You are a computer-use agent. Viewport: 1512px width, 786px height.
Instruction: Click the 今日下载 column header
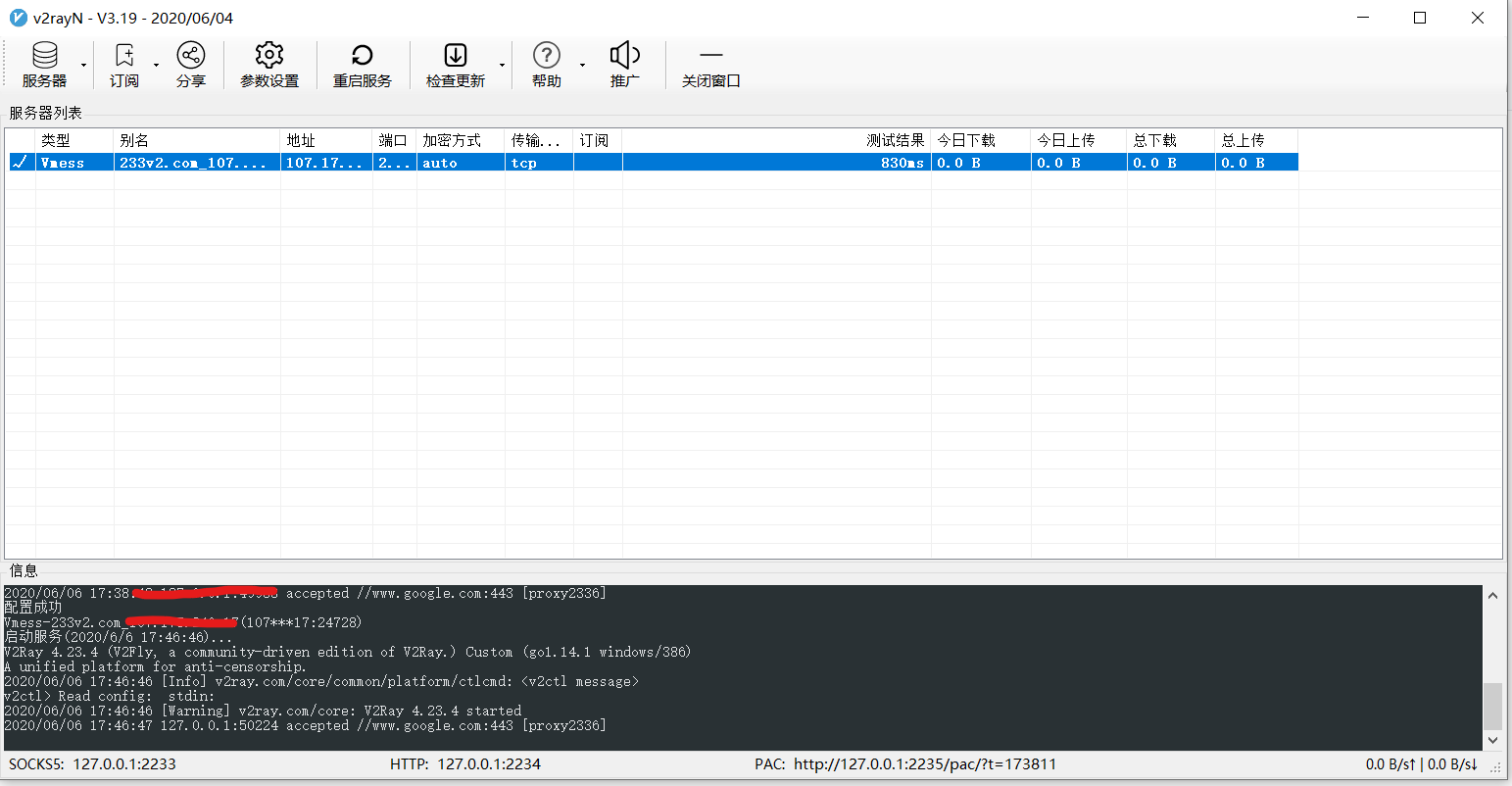click(x=980, y=140)
